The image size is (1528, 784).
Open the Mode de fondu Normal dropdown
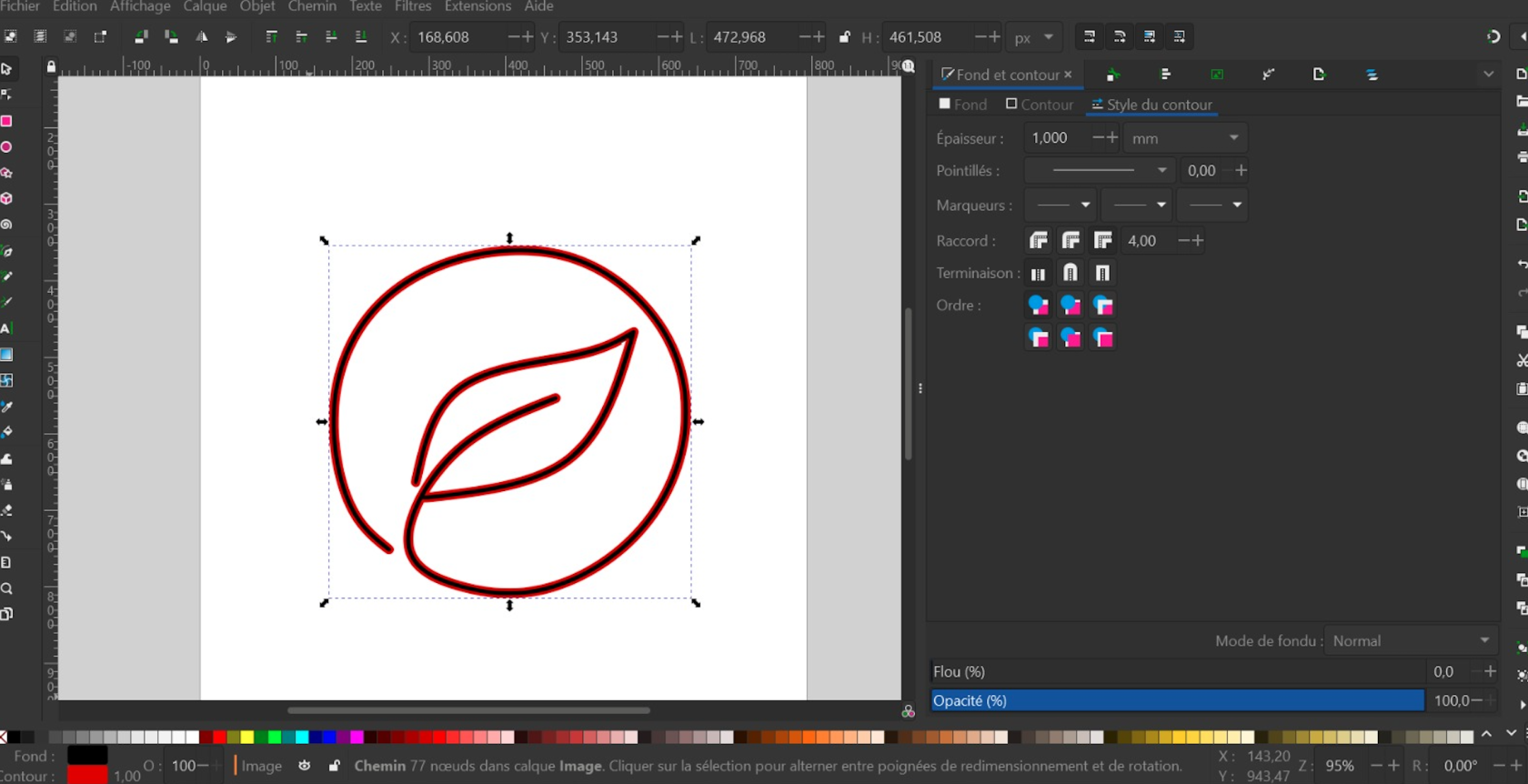pyautogui.click(x=1411, y=640)
